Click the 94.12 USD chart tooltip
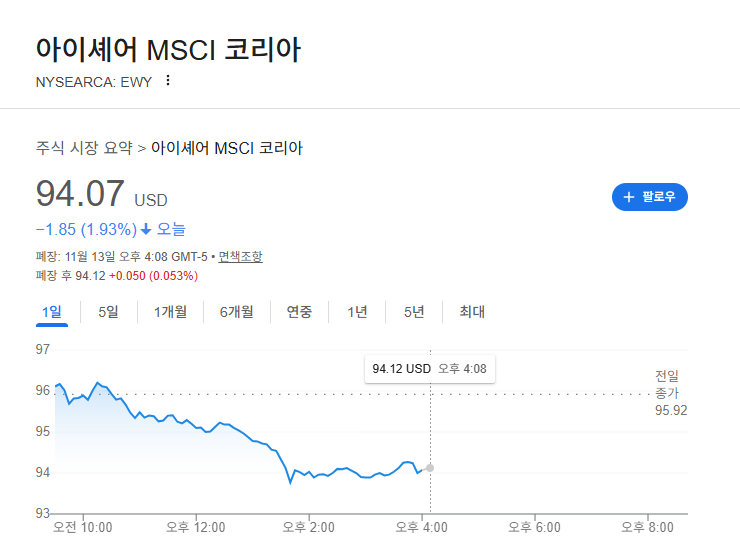This screenshot has width=740, height=542. tap(430, 369)
